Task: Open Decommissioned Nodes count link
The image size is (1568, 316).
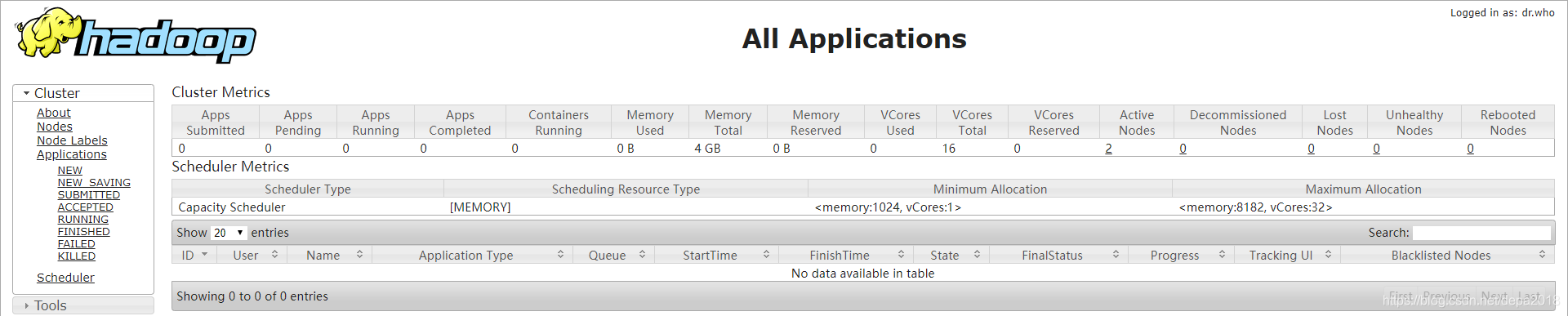Action: [x=1183, y=149]
